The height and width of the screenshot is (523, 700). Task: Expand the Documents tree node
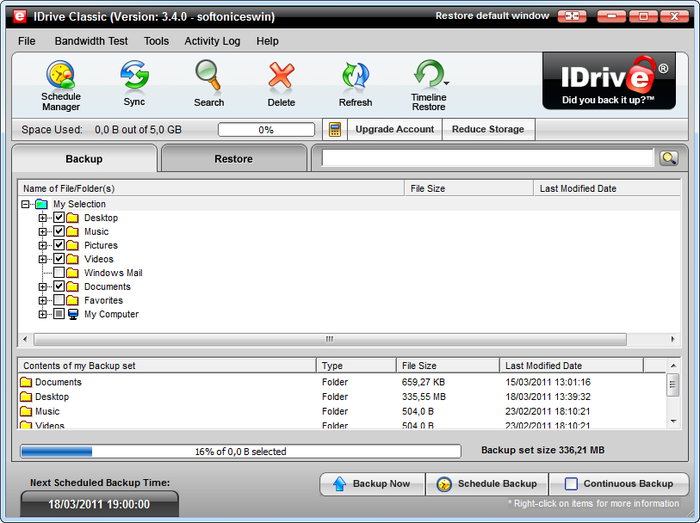tap(42, 287)
